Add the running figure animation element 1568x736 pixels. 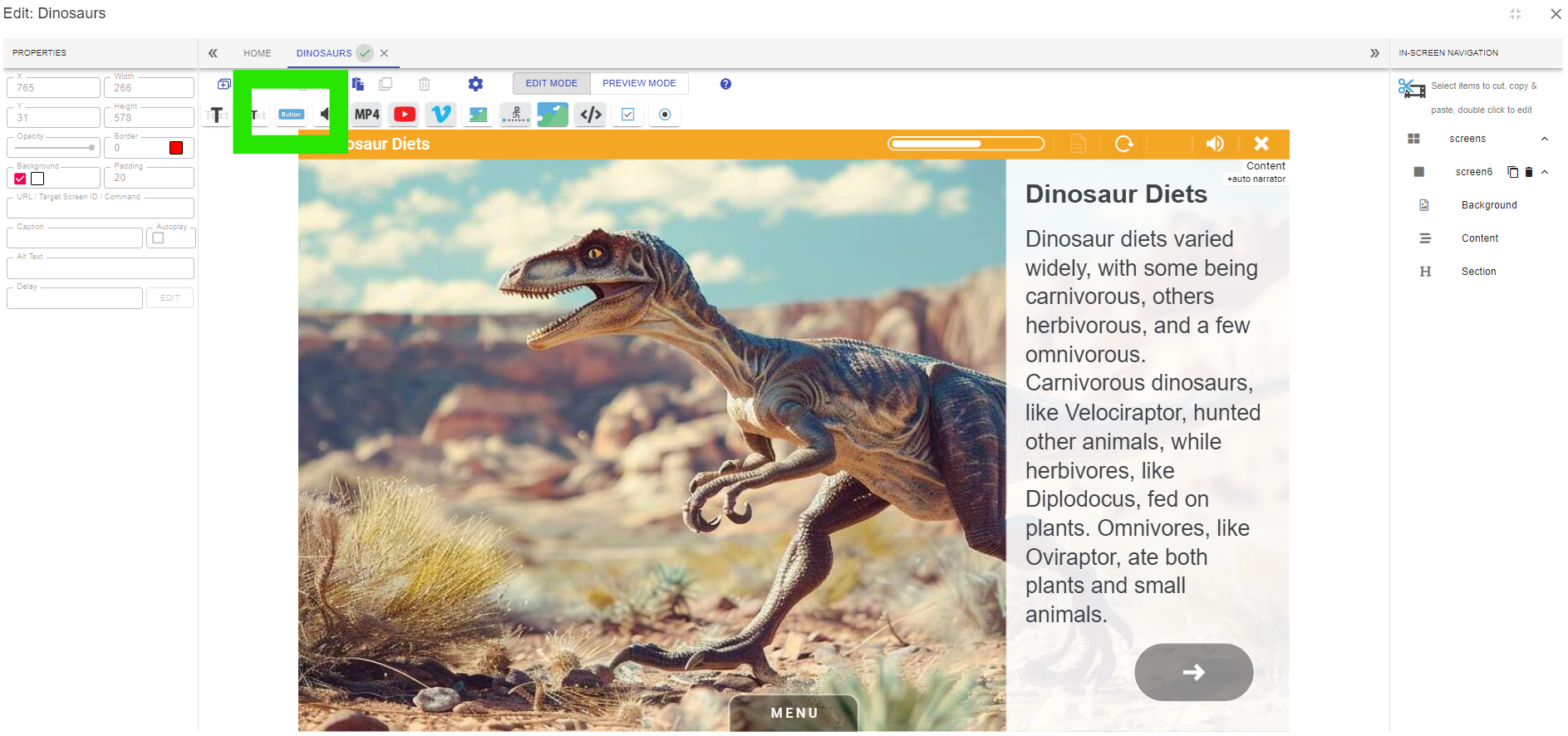[x=516, y=115]
